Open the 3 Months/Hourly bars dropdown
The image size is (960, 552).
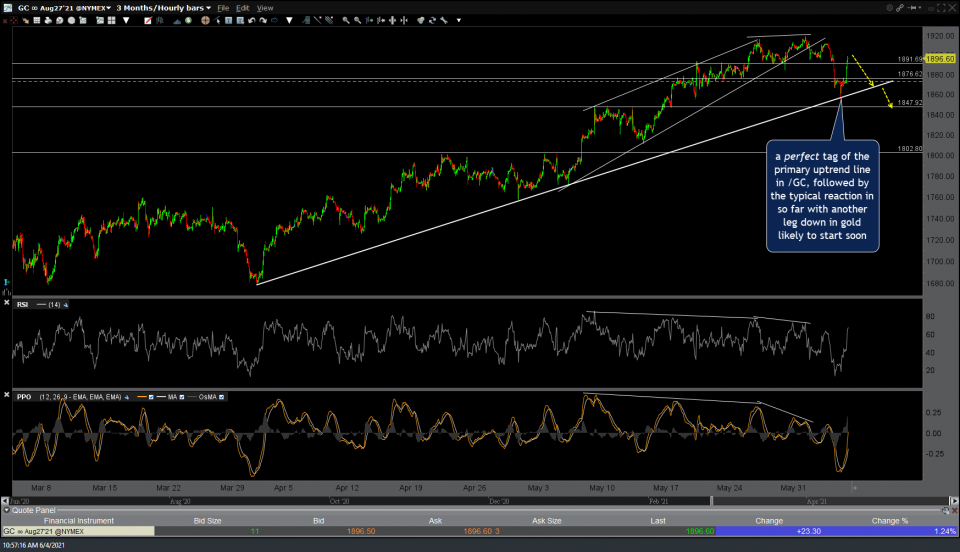coord(161,7)
